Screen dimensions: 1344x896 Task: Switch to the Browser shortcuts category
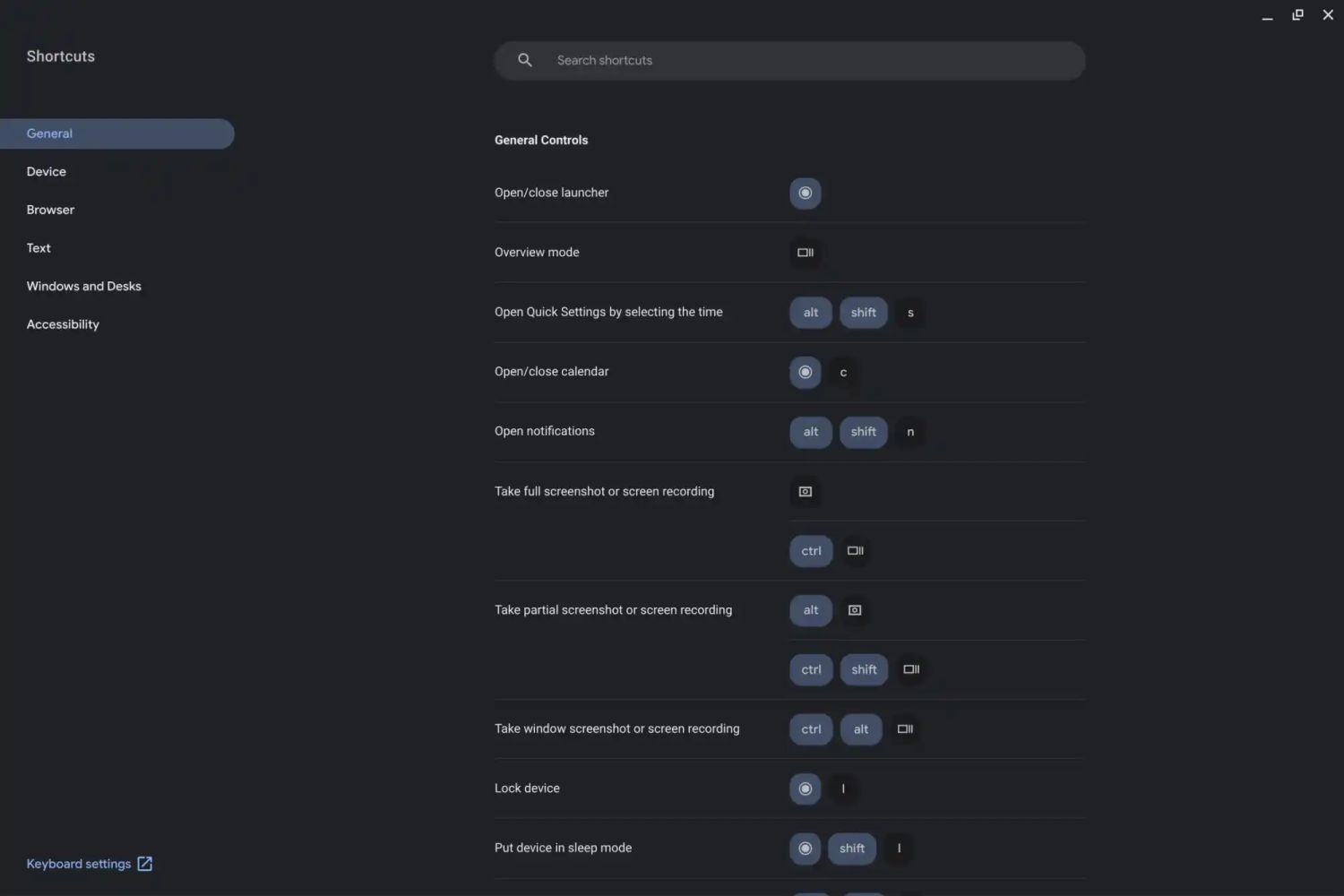click(50, 210)
